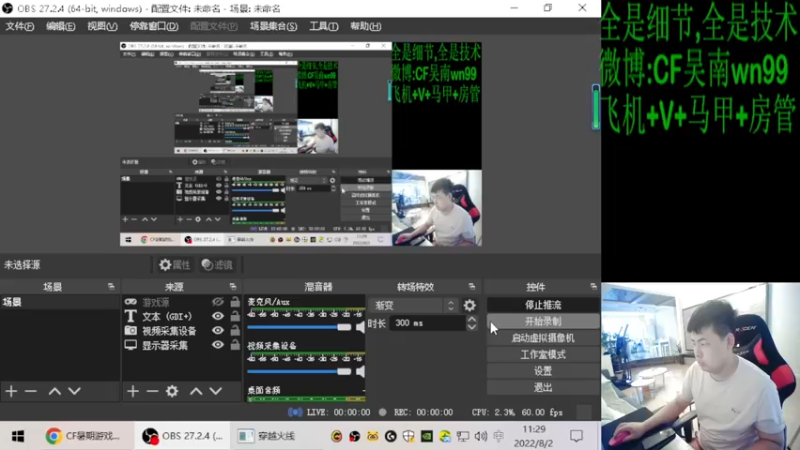Image resolution: width=800 pixels, height=450 pixels.
Task: Toggle lock on 显示器采集 source
Action: [235, 345]
